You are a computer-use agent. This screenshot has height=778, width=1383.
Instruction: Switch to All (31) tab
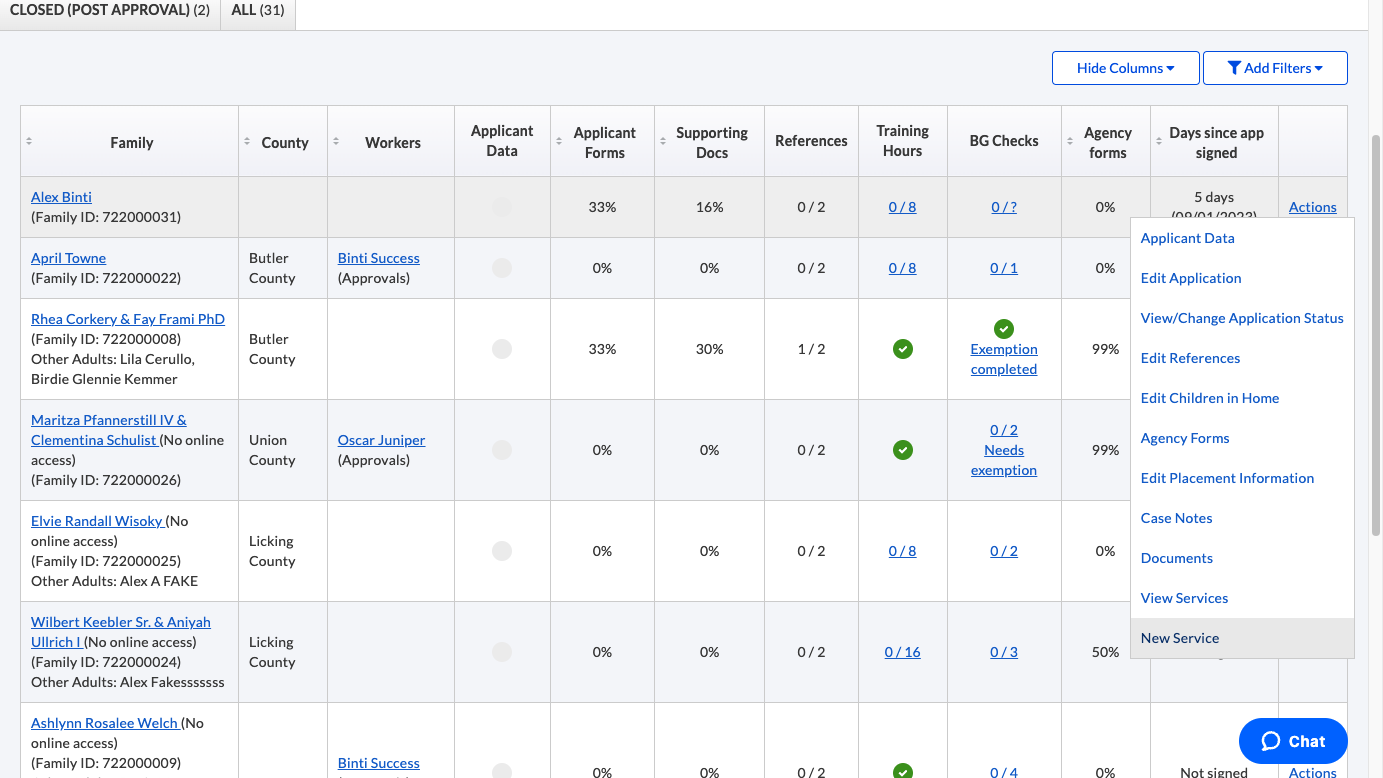258,11
